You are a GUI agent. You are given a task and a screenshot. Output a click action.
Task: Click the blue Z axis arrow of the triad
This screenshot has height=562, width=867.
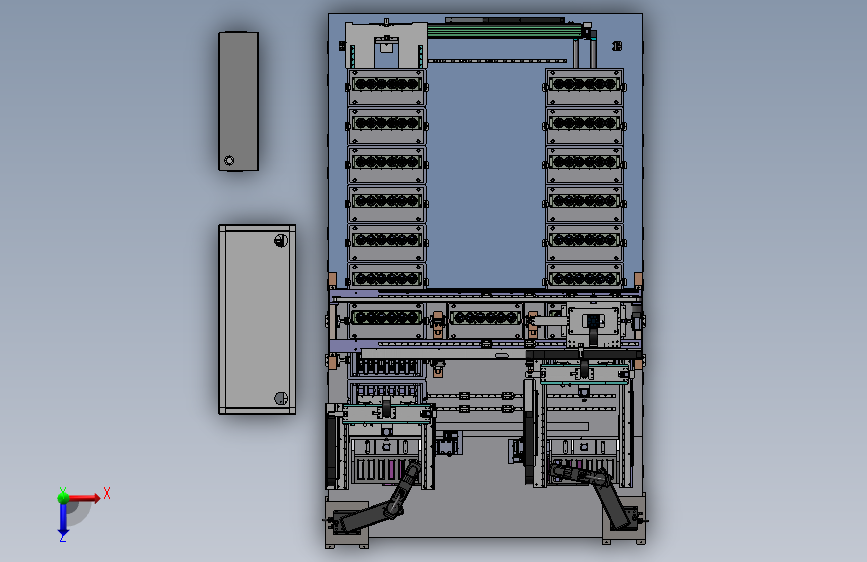[x=63, y=520]
